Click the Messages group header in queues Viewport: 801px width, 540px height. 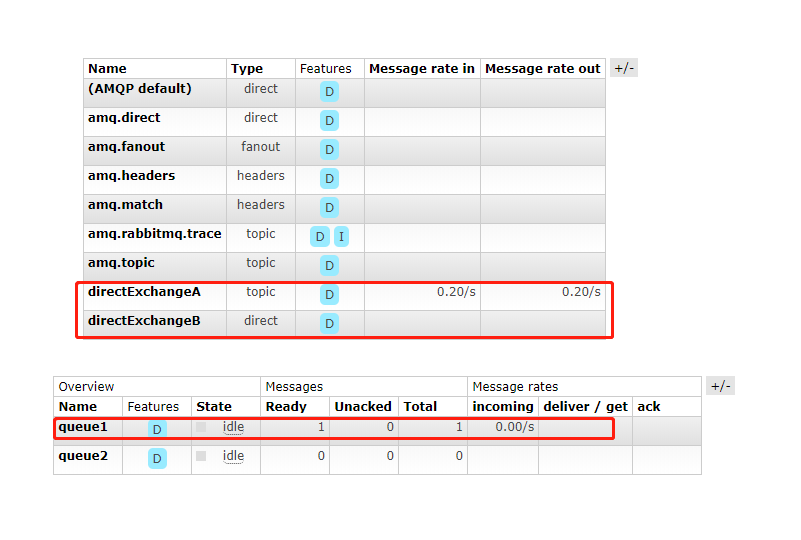pyautogui.click(x=294, y=387)
